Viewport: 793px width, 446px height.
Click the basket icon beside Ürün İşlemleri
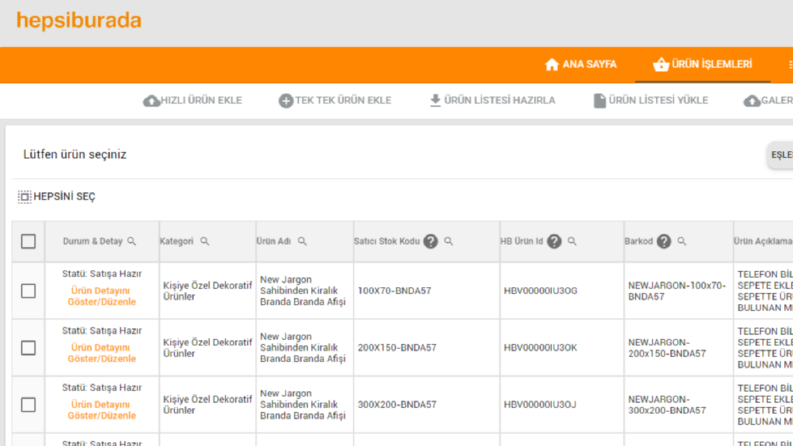660,64
